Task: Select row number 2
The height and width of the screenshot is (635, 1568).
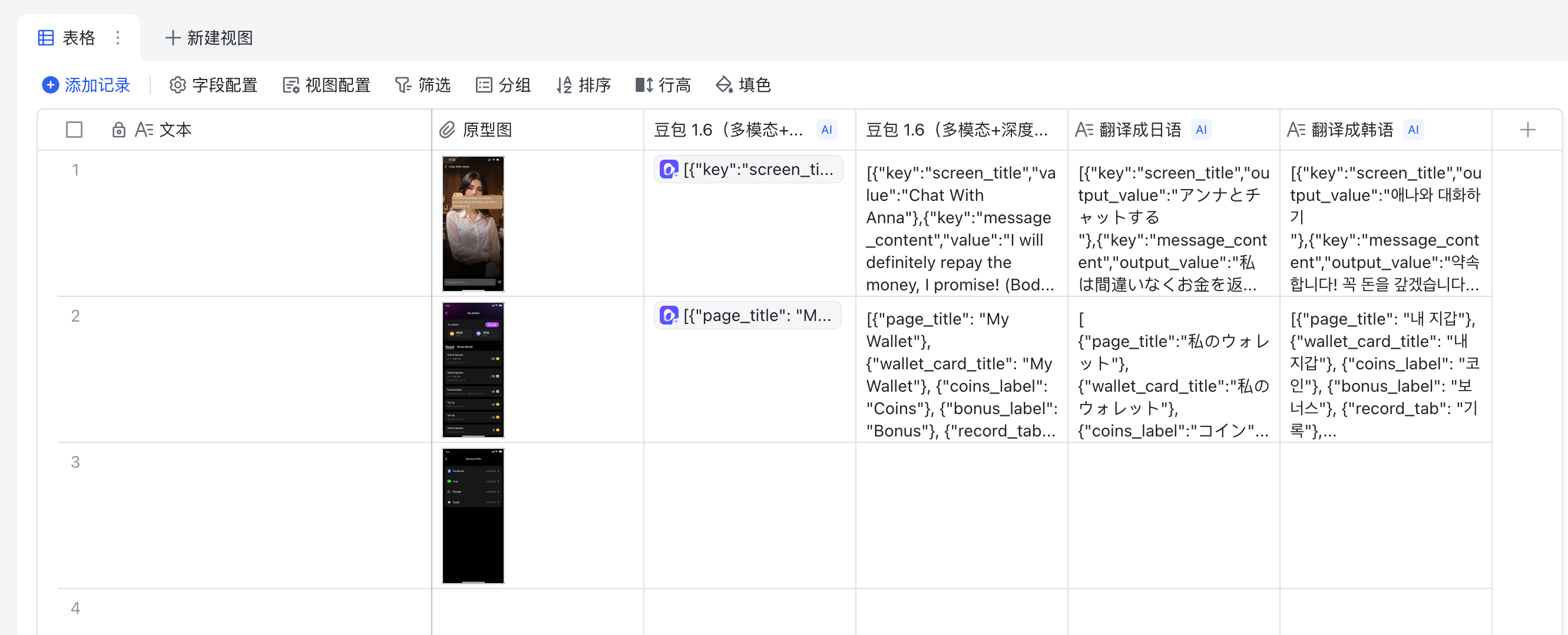Action: pos(75,316)
